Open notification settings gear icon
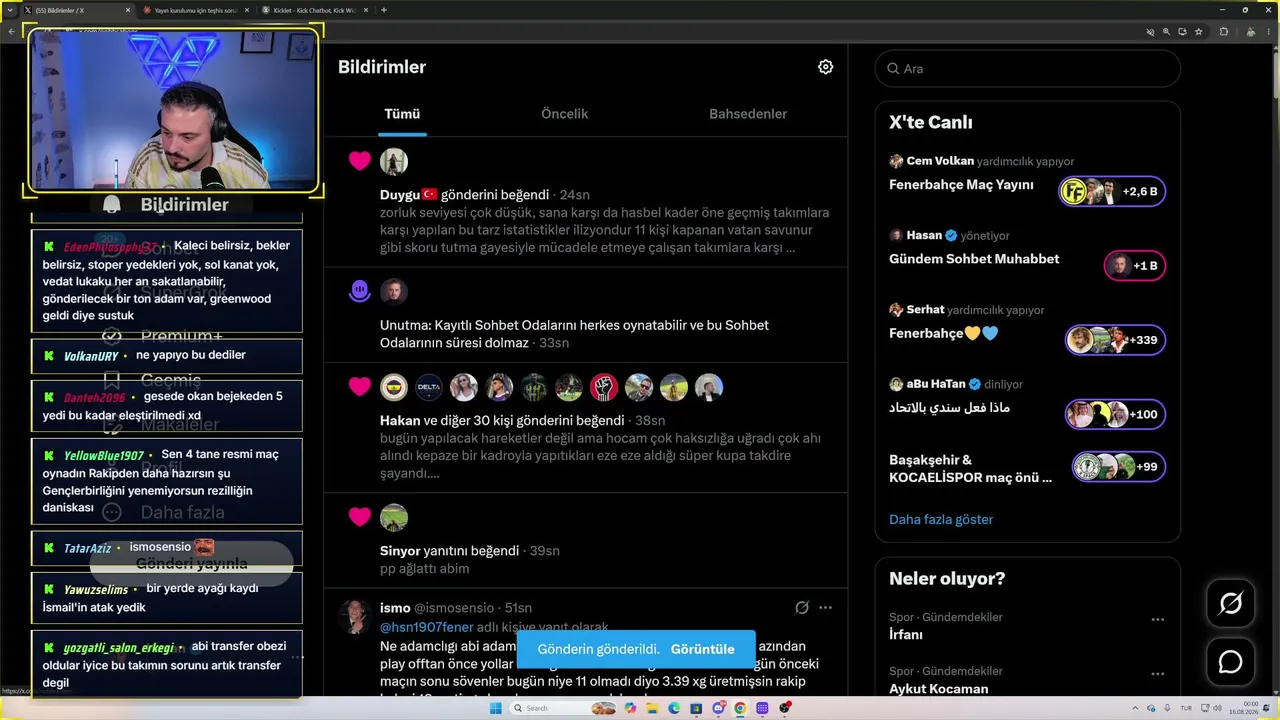1280x720 pixels. [825, 67]
